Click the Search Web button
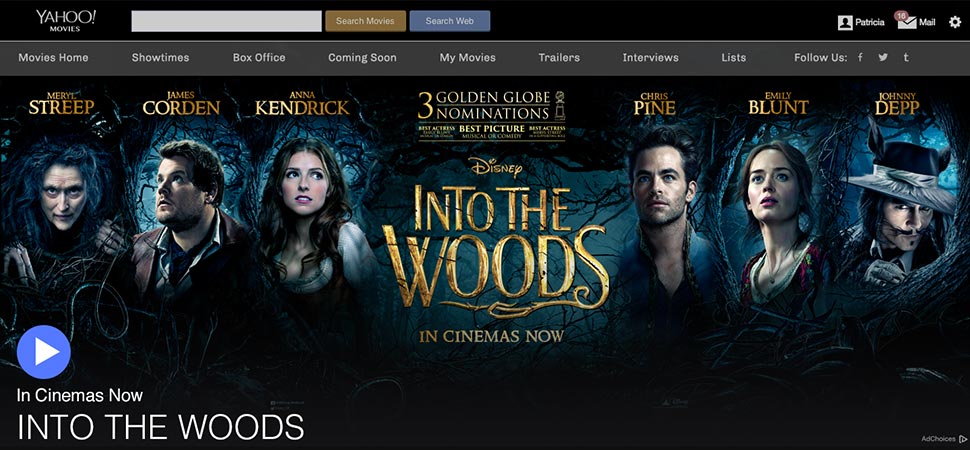Viewport: 970px width, 450px height. click(x=450, y=21)
